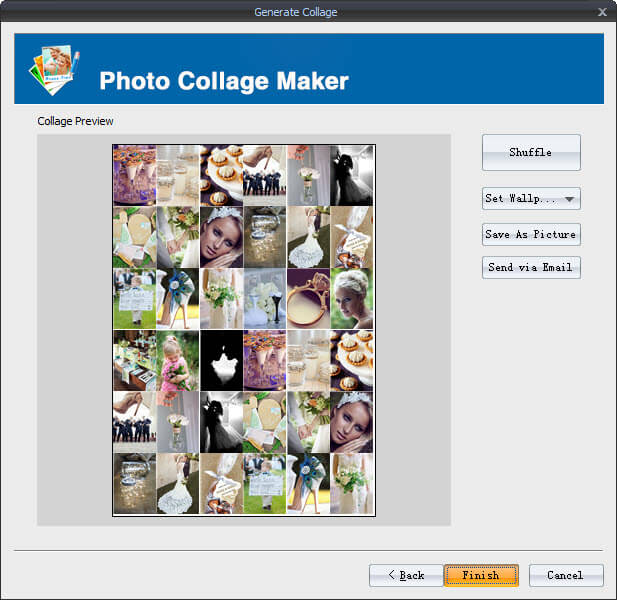Click the Collage Preview label

coord(75,121)
